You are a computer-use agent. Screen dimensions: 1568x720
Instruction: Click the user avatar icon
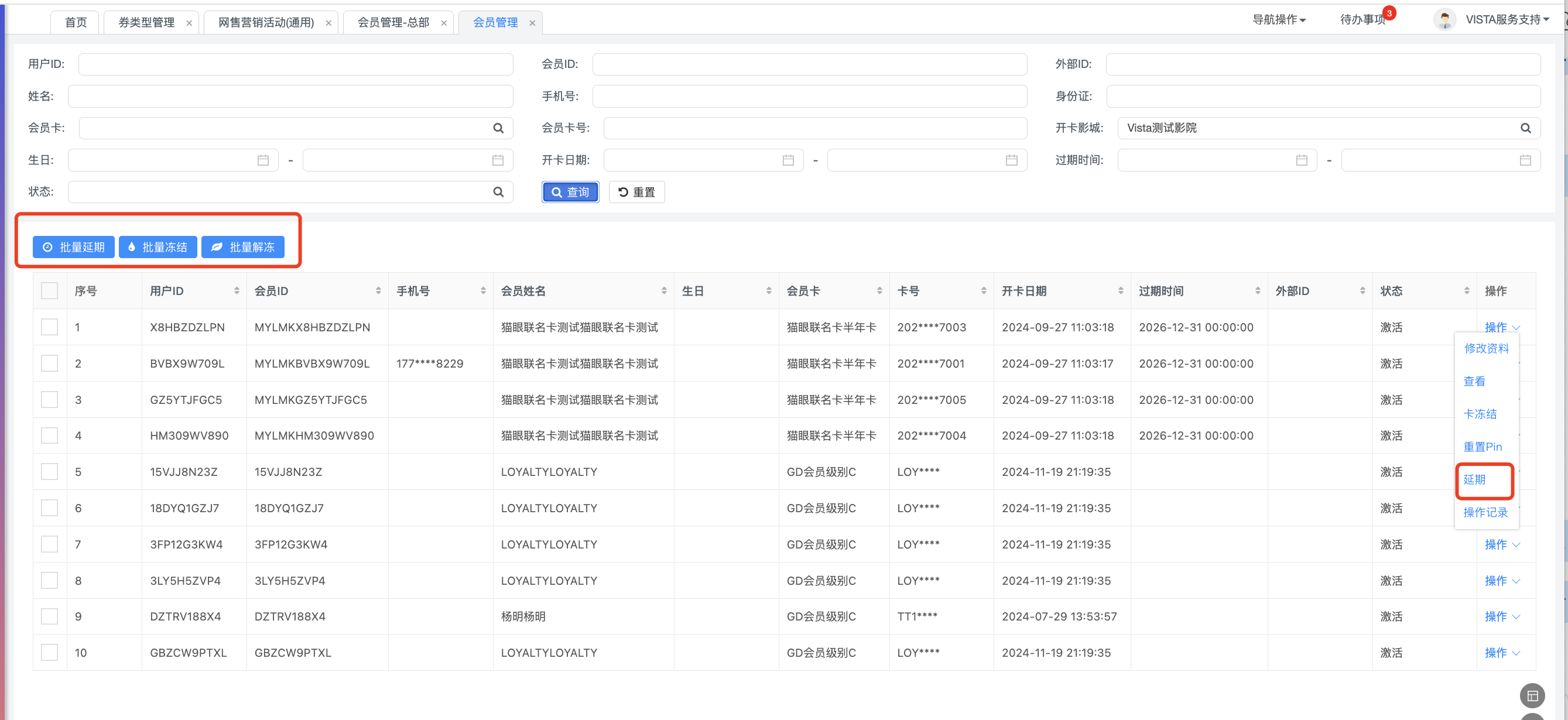point(1444,19)
